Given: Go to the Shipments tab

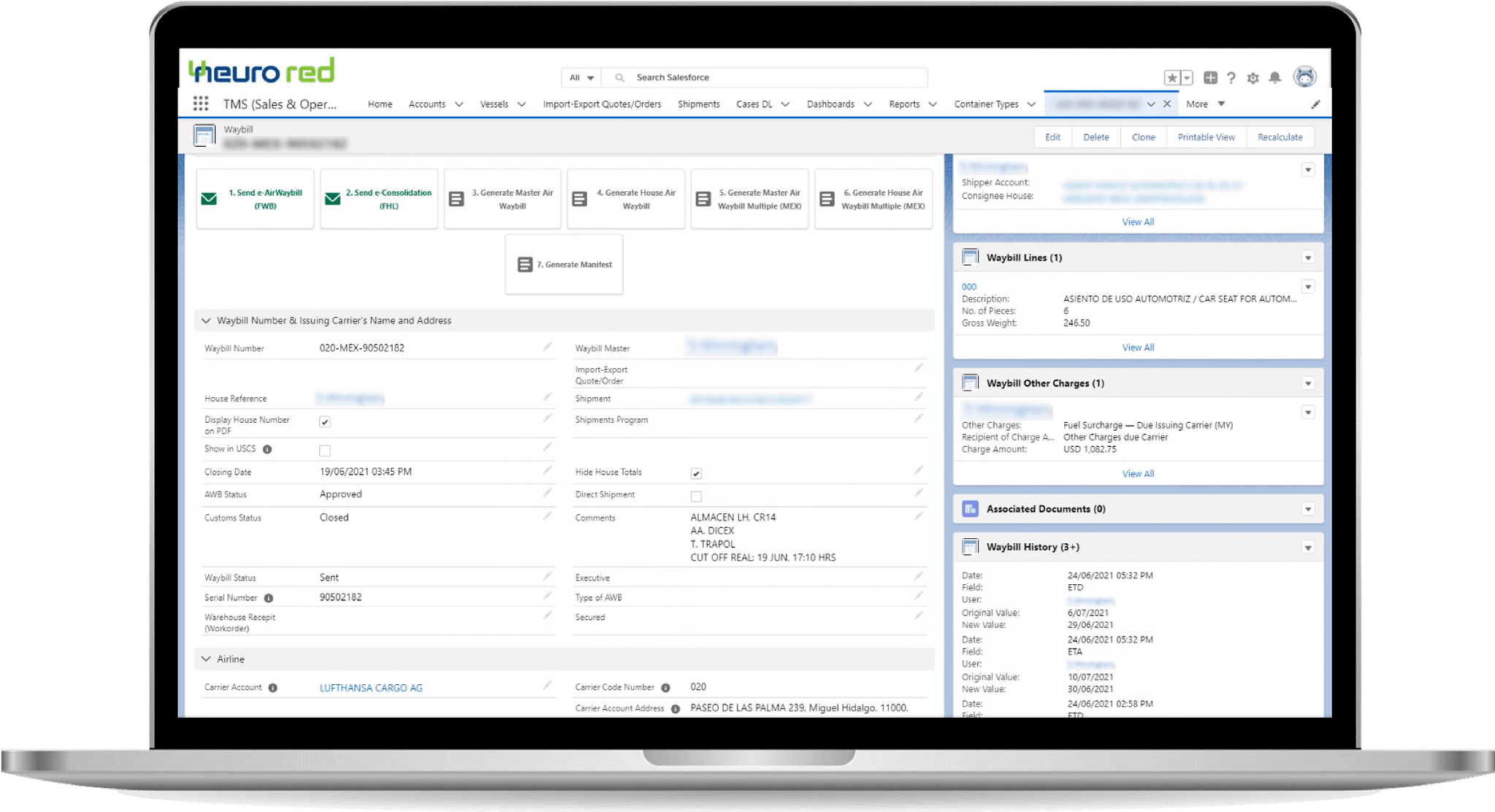Looking at the screenshot, I should tap(698, 104).
